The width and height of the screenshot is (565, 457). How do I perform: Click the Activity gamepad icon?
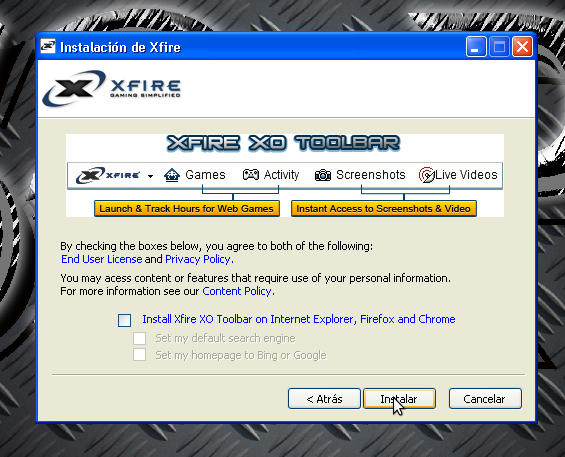point(250,175)
